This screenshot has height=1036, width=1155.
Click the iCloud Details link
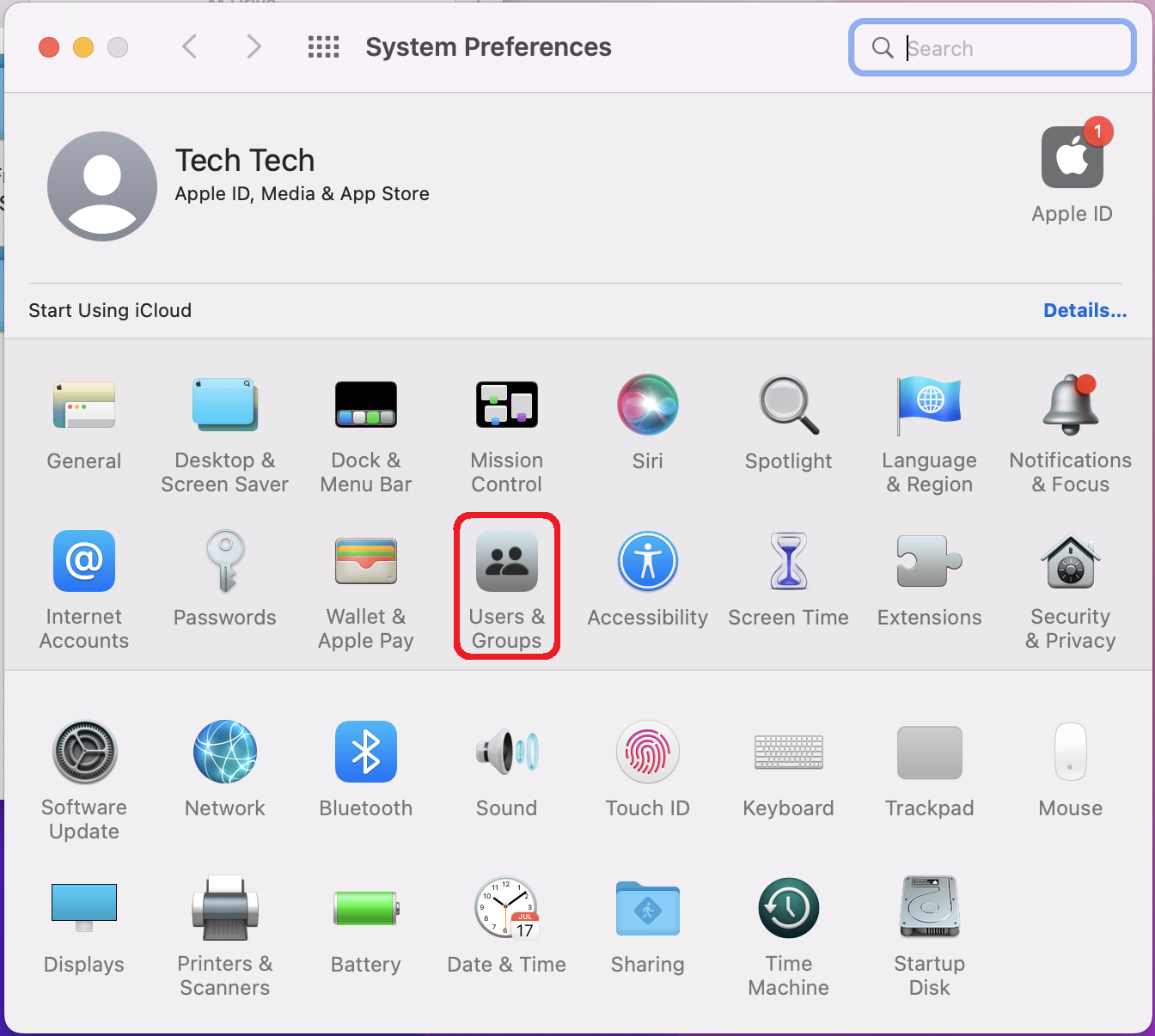point(1085,311)
